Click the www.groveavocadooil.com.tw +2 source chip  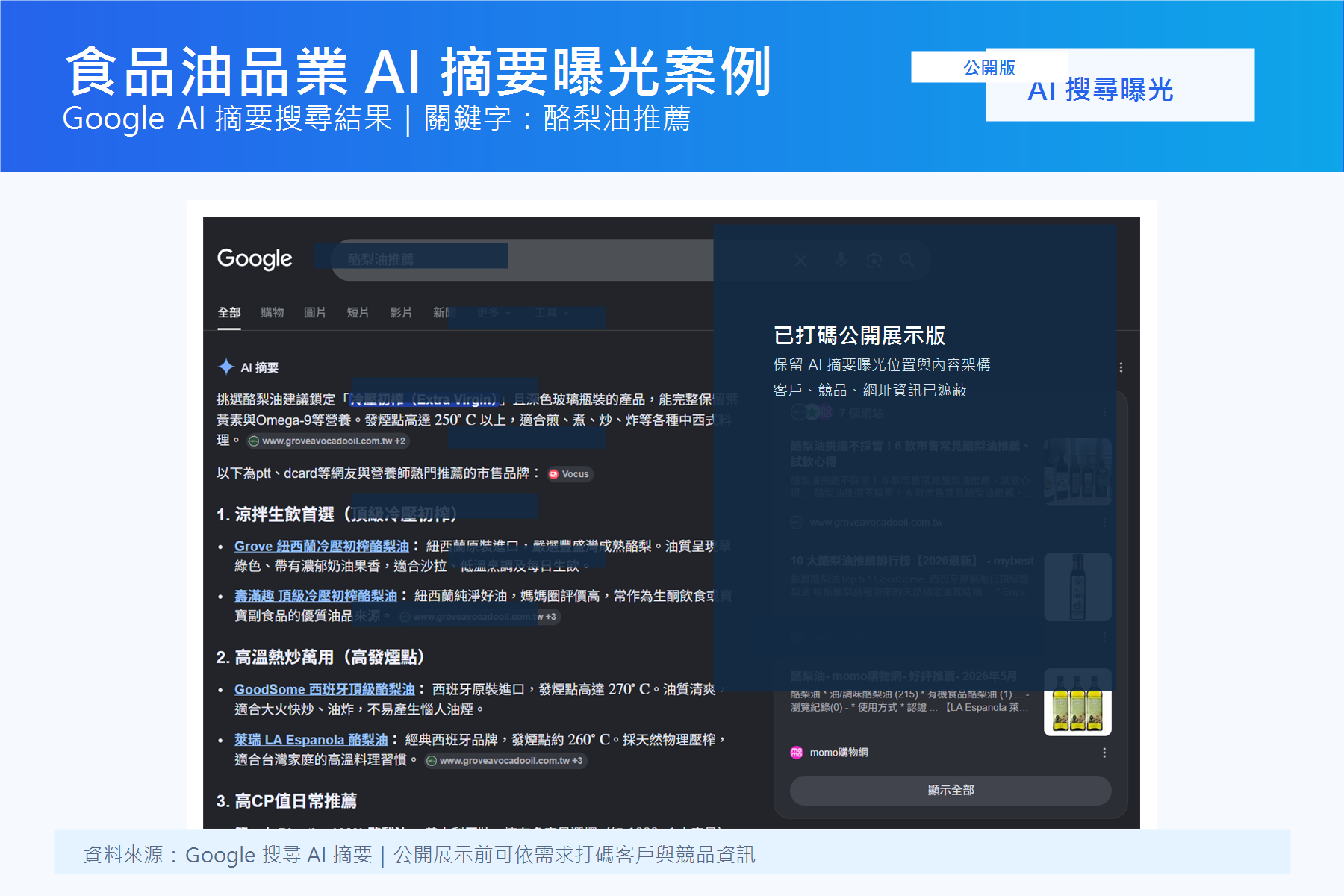(328, 441)
